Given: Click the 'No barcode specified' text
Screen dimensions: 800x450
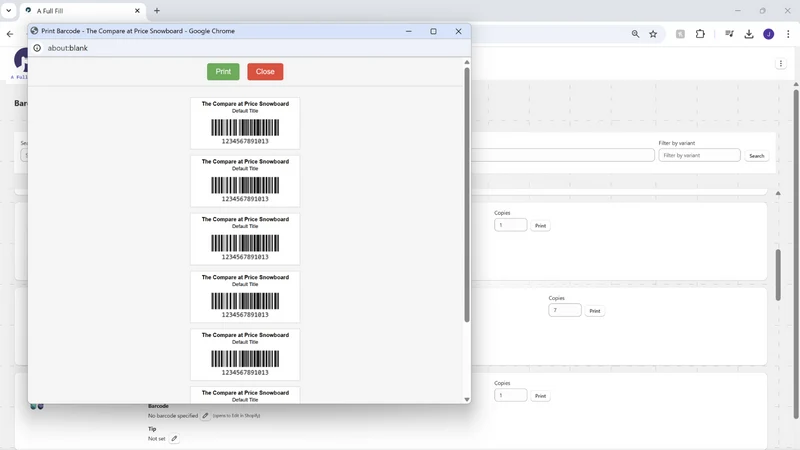Looking at the screenshot, I should [173, 416].
